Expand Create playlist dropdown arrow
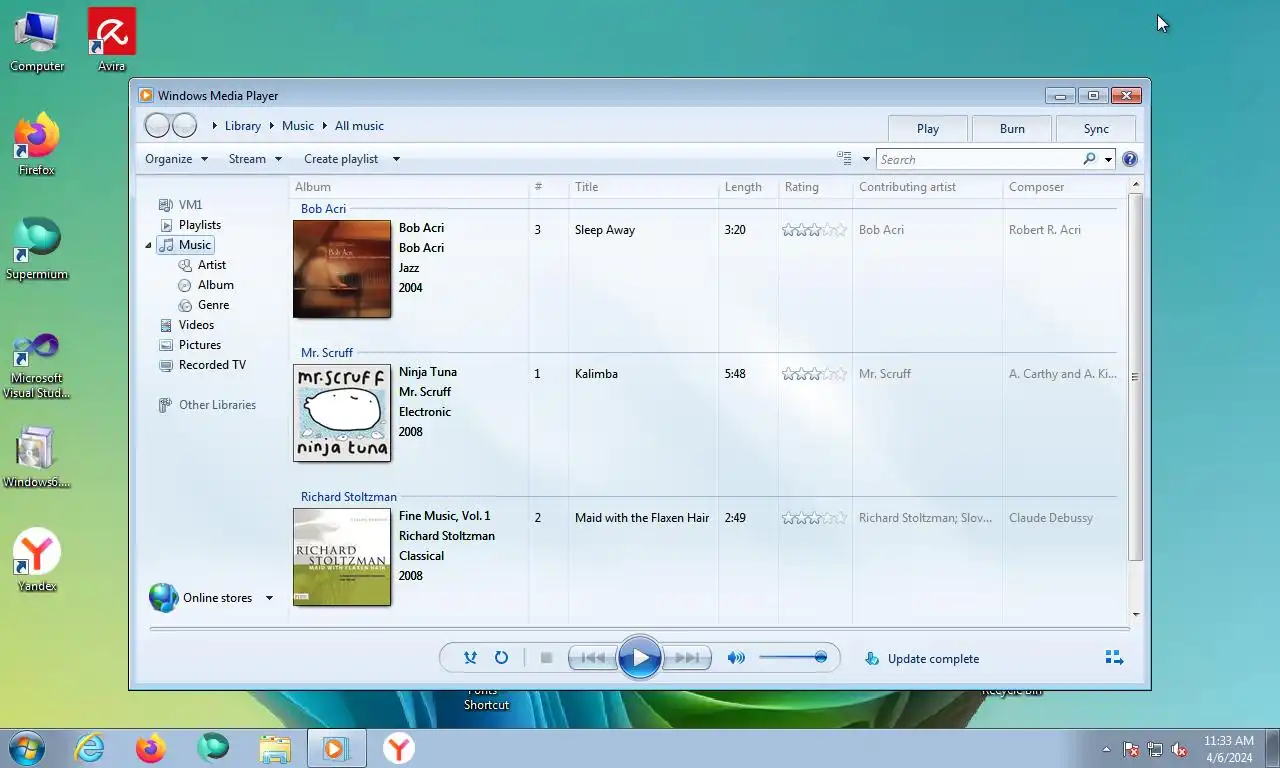1280x768 pixels. point(396,159)
